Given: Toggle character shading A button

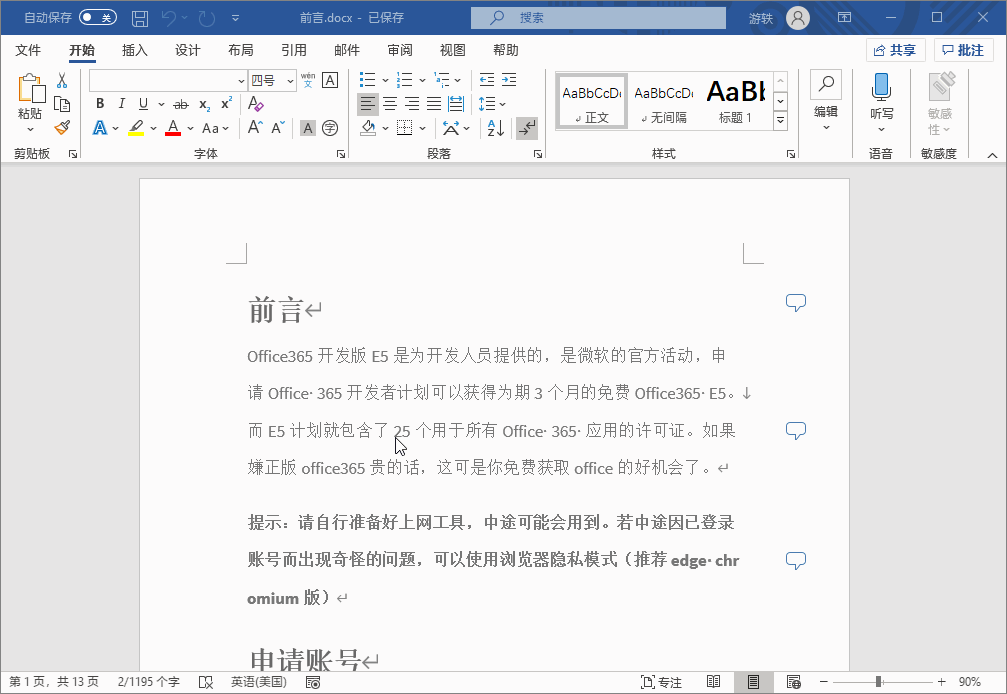Looking at the screenshot, I should [x=308, y=128].
